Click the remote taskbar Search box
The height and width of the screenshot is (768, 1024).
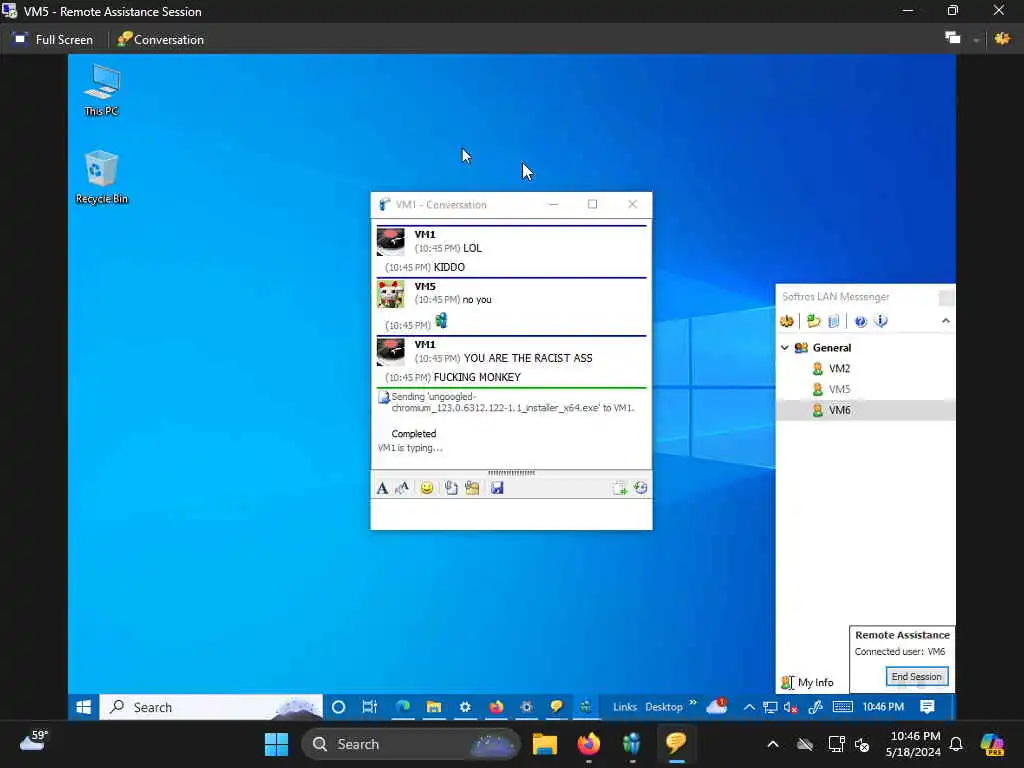(x=211, y=707)
